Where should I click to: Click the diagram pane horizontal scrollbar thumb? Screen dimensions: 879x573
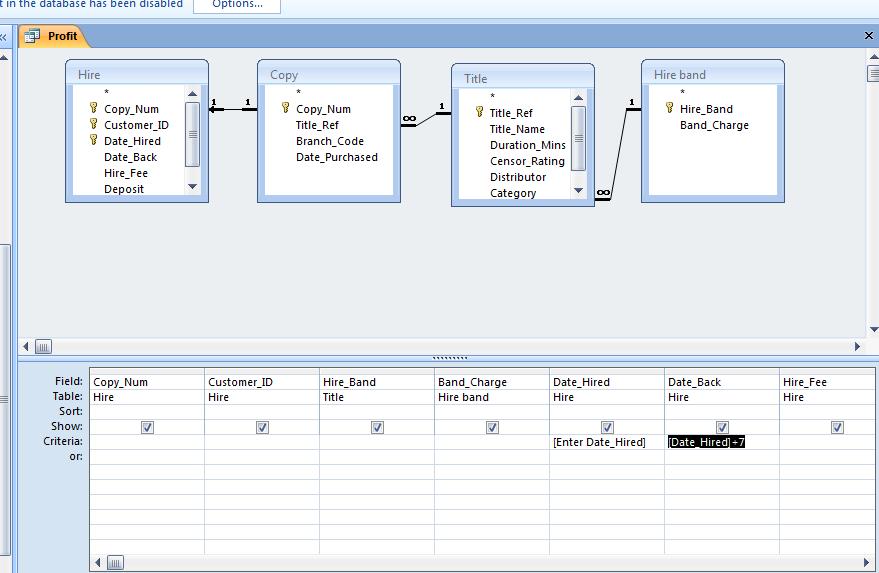(43, 346)
